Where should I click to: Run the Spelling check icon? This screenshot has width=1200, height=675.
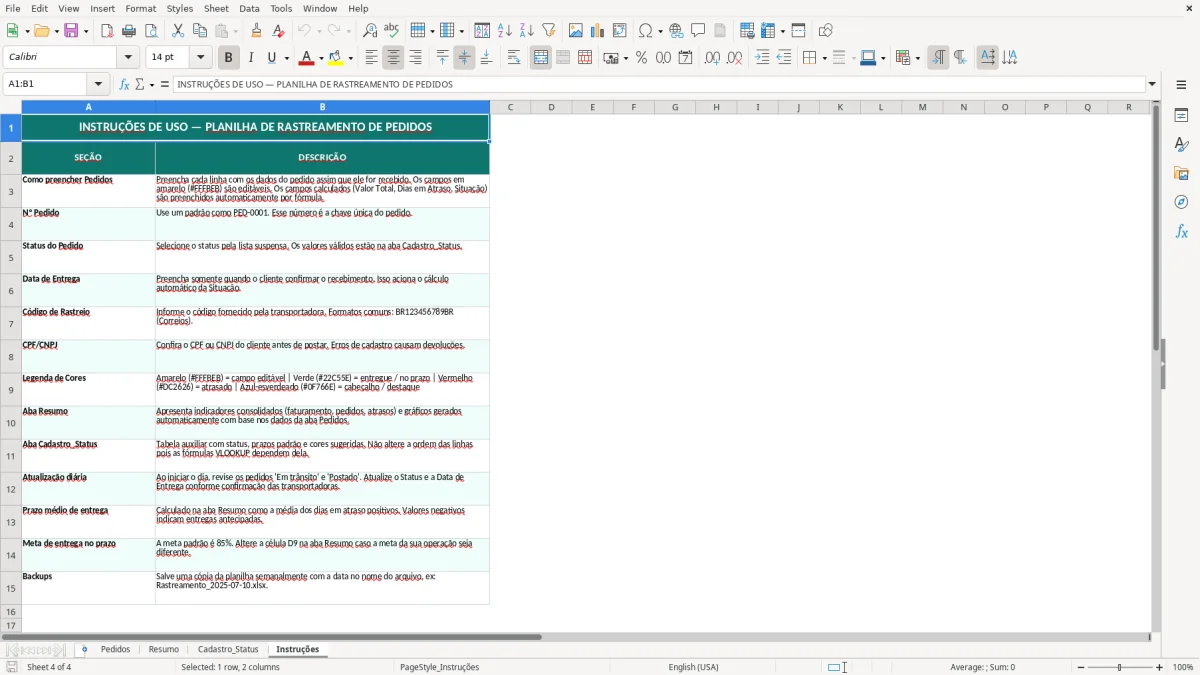(392, 31)
